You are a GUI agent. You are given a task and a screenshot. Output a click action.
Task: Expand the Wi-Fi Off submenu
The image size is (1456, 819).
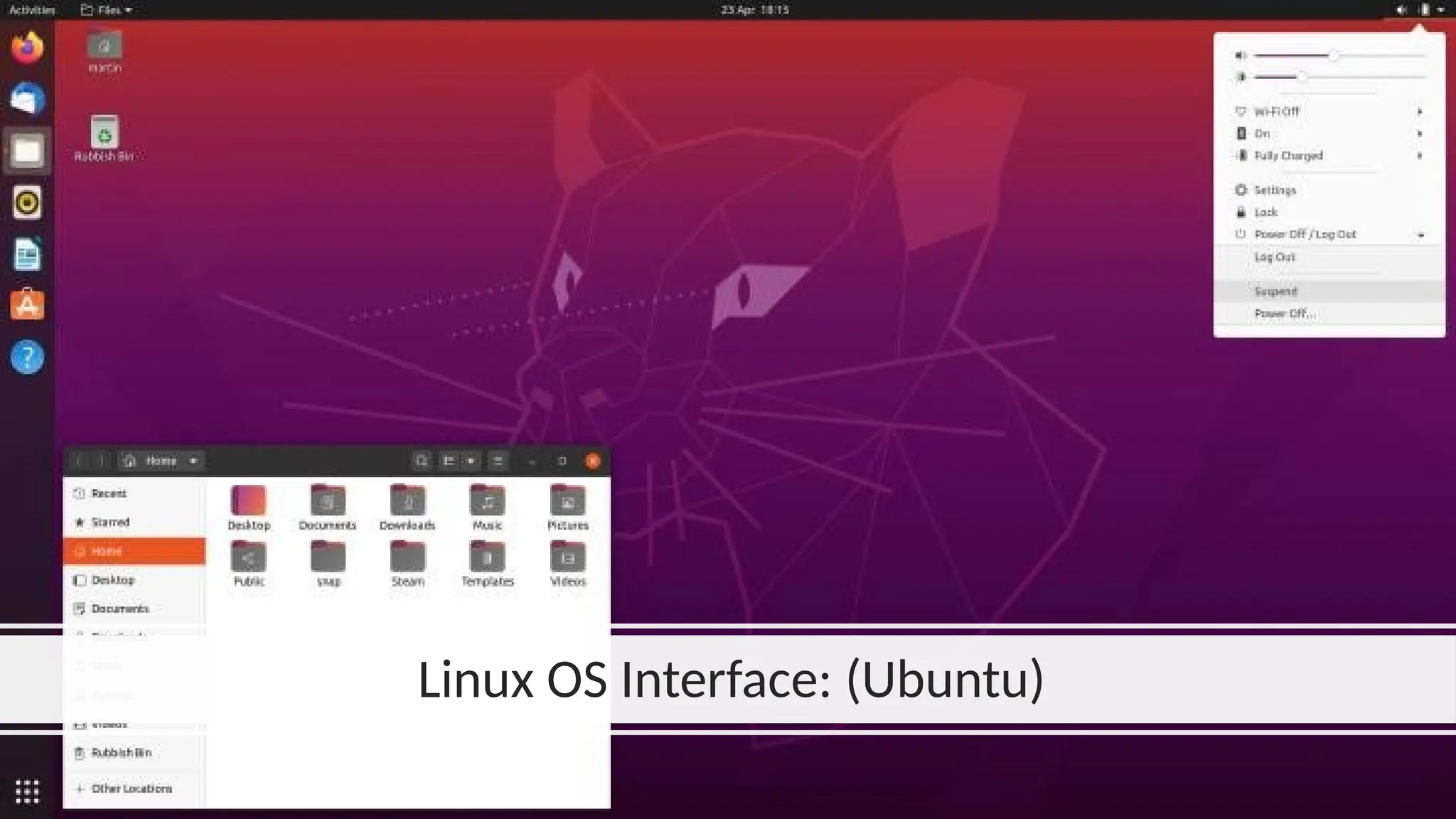(1329, 112)
